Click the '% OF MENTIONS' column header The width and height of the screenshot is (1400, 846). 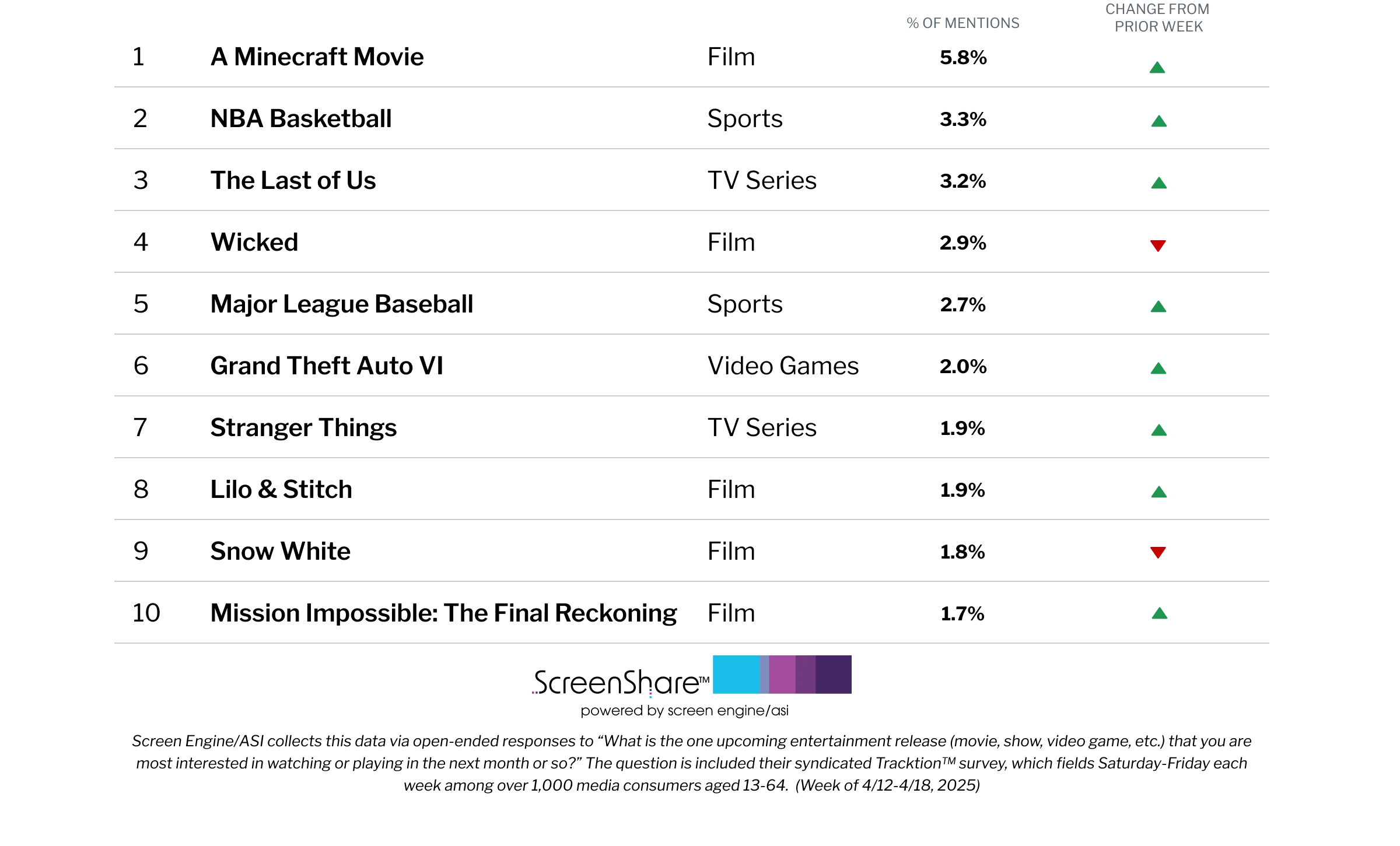963,23
